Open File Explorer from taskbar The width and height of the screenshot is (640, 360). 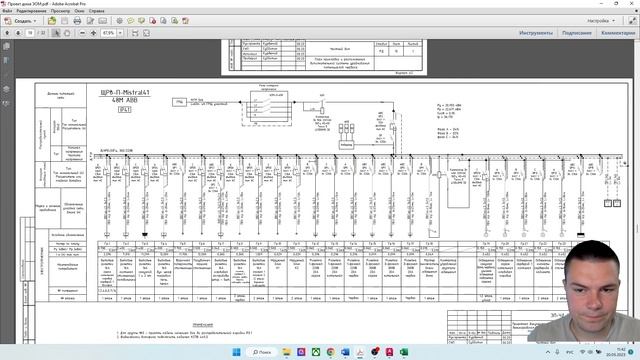287,352
